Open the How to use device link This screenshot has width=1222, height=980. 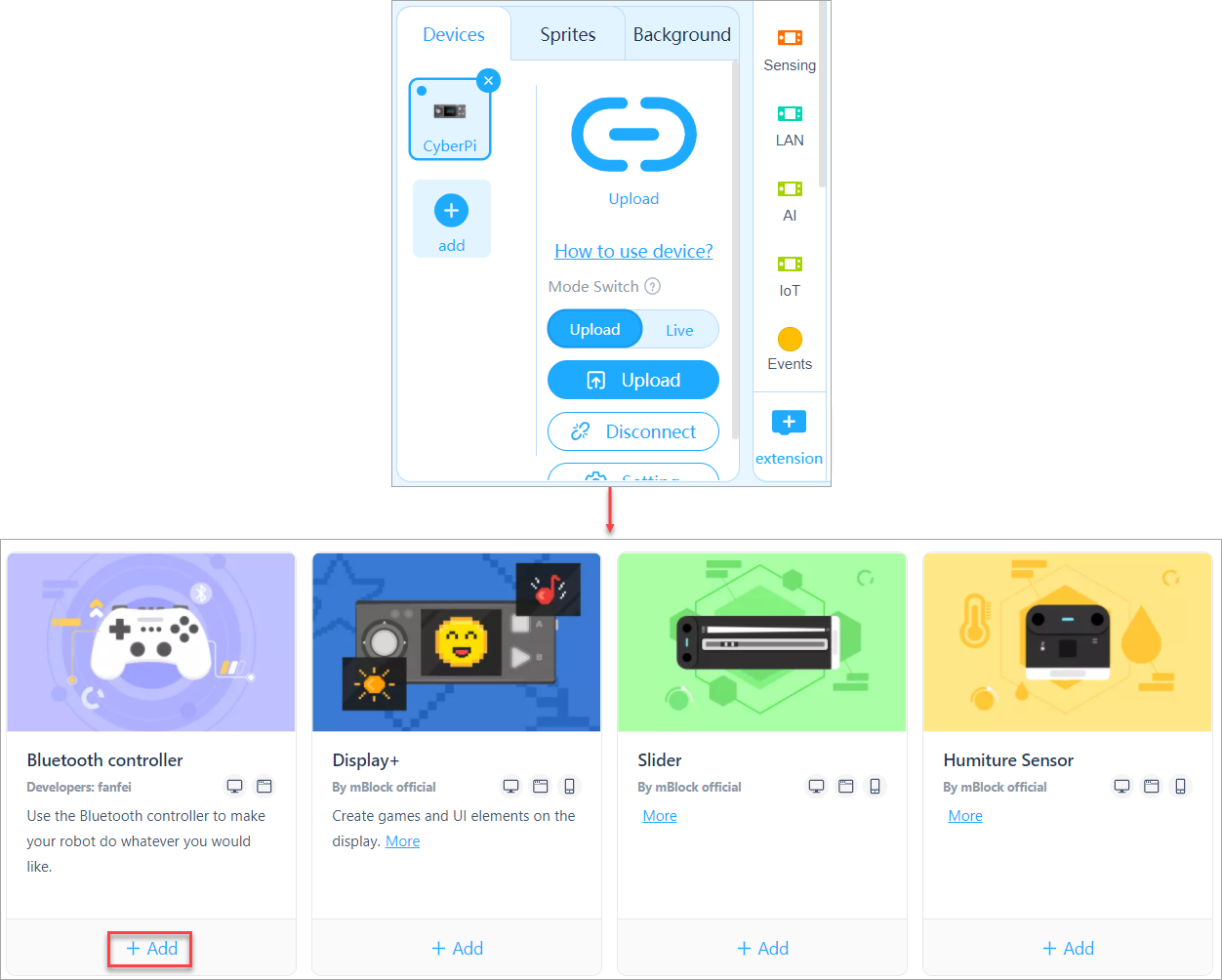tap(633, 251)
